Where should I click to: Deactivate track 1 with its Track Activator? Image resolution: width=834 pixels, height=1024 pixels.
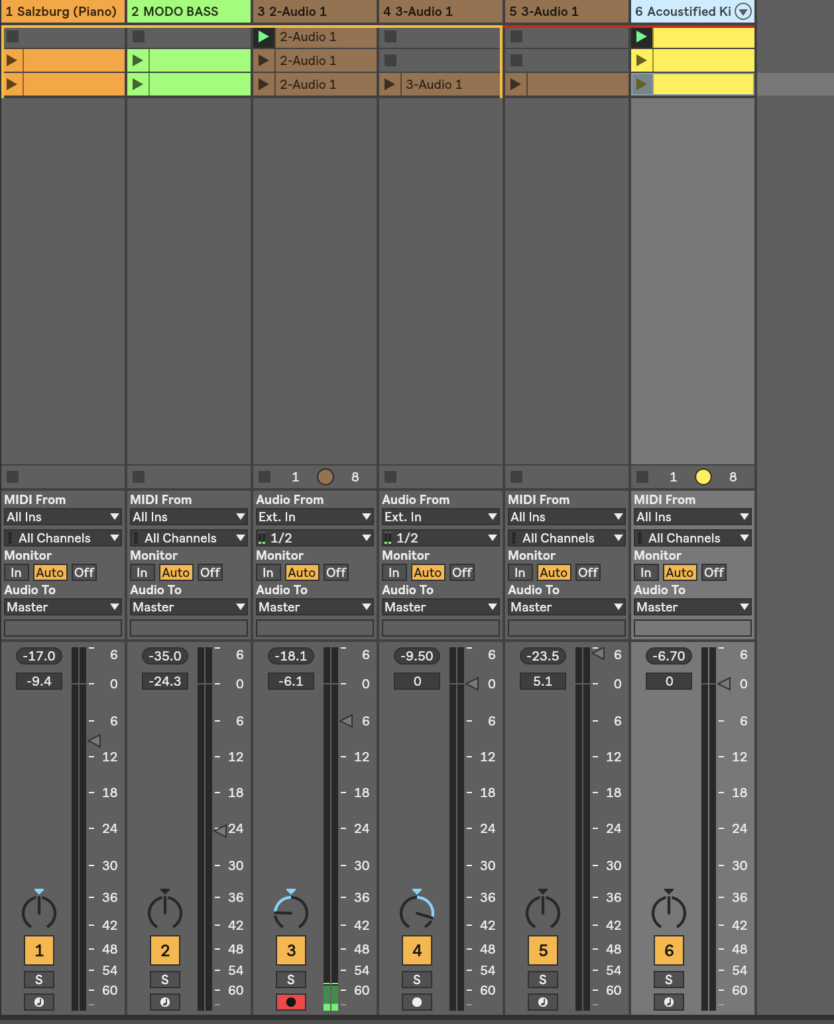point(39,949)
